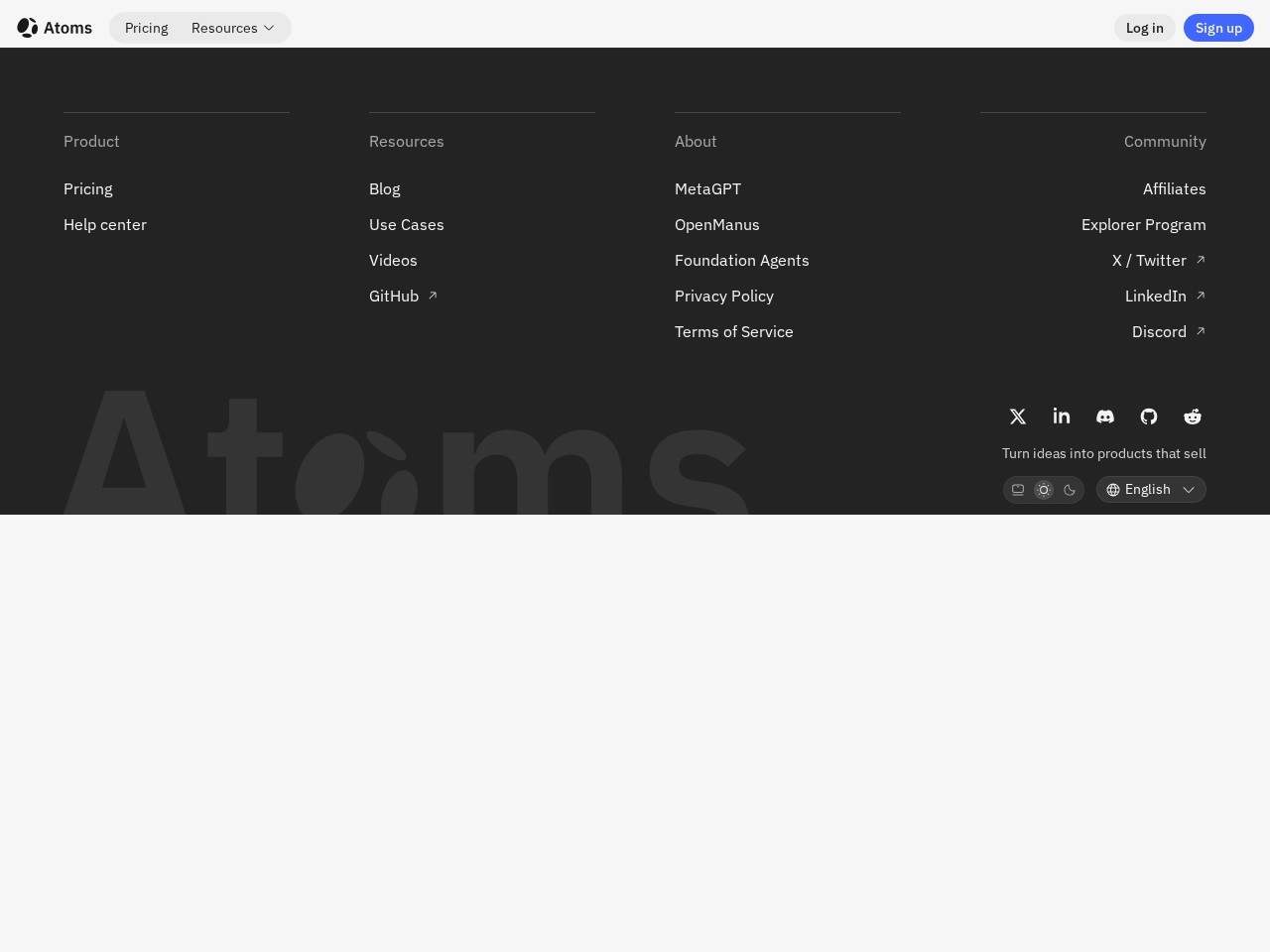Select the system theme icon
The image size is (1270, 952).
coord(1018,489)
